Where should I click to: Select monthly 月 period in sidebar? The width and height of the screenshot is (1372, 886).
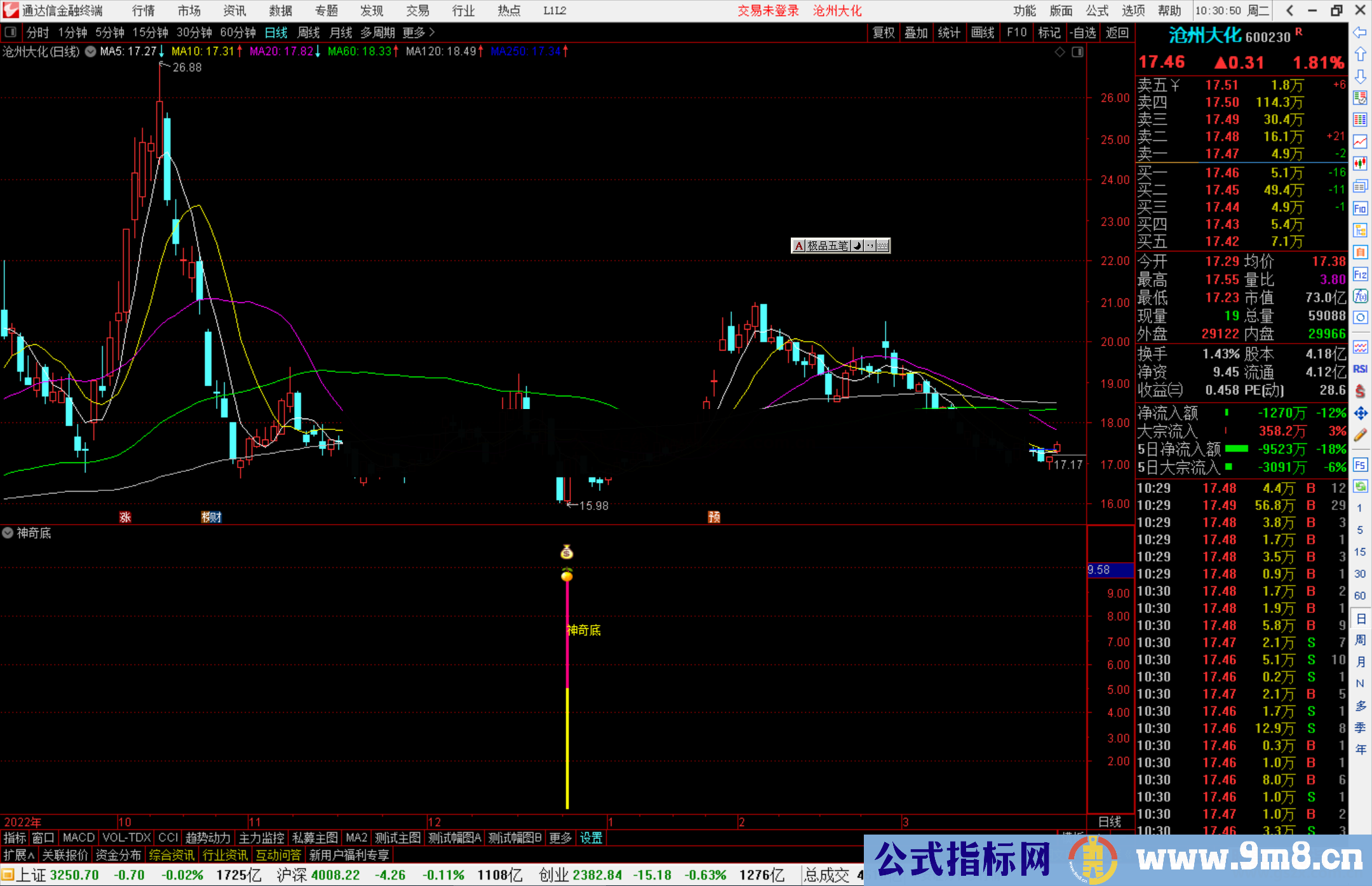click(1360, 662)
